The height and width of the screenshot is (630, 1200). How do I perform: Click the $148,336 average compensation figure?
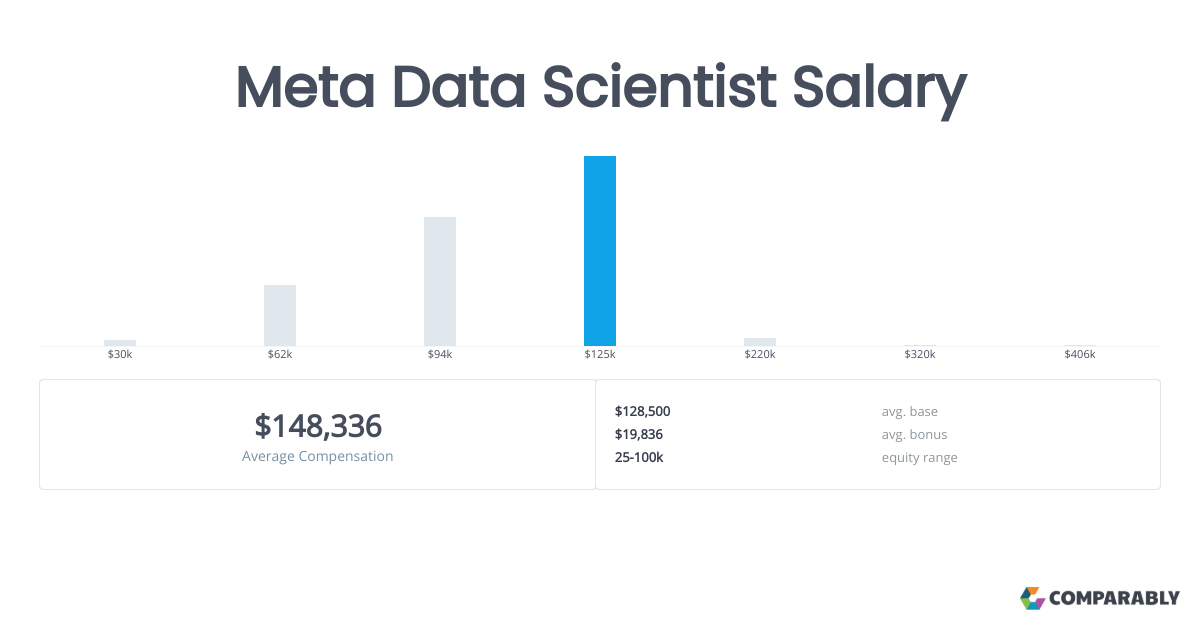point(318,426)
